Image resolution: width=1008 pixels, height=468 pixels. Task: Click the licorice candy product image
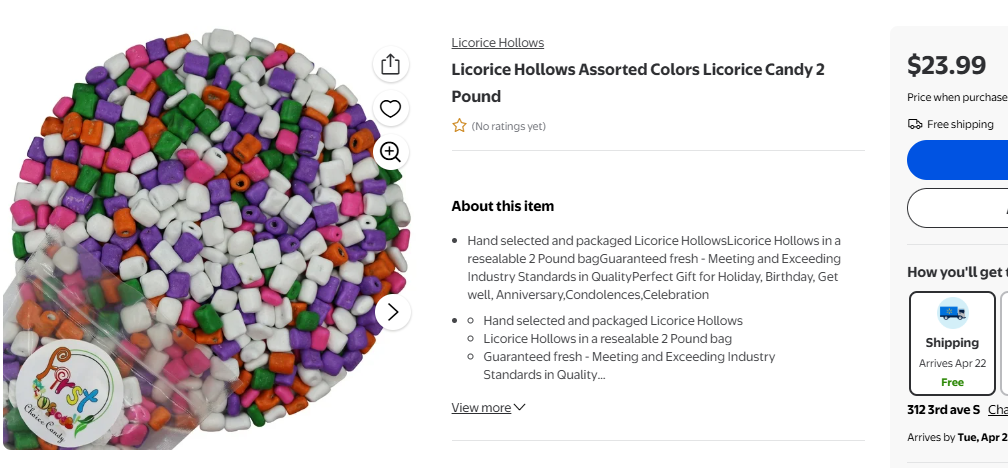pos(200,240)
